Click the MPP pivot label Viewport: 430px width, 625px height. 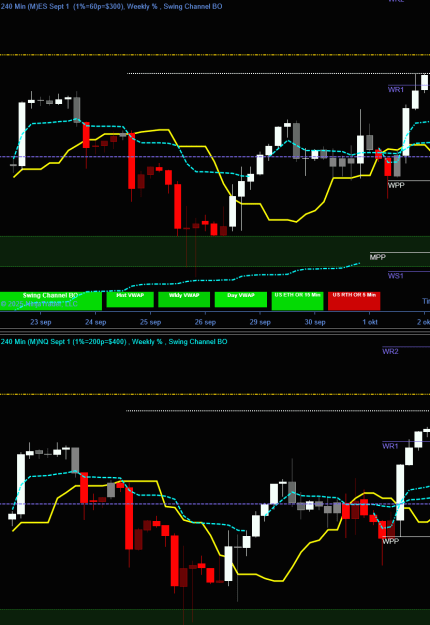[x=377, y=257]
